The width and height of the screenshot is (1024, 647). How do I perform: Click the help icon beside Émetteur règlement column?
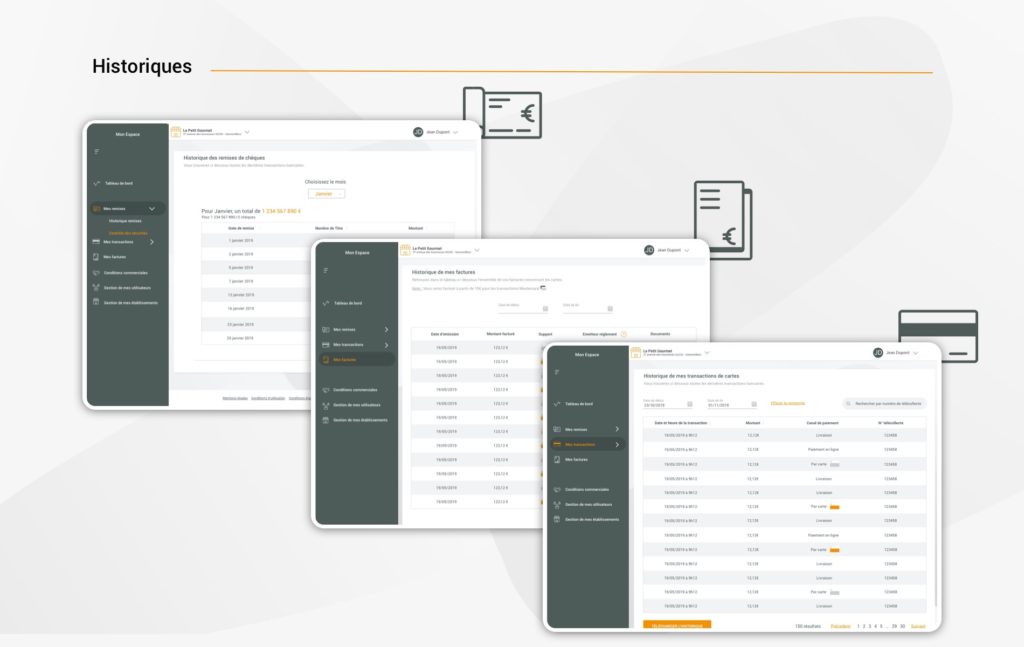624,334
